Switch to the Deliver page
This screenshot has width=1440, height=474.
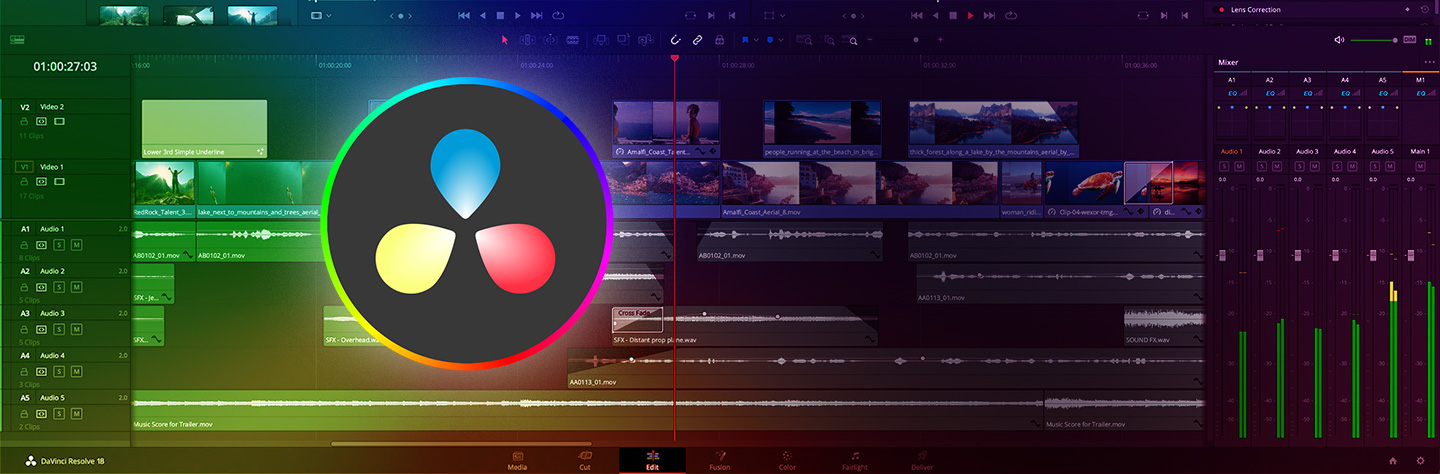(922, 460)
